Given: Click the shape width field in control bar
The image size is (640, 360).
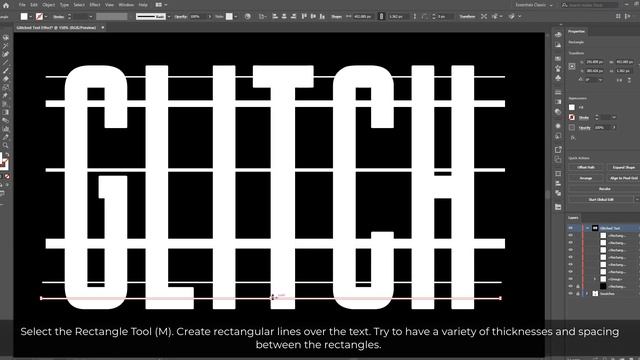Looking at the screenshot, I should [363, 17].
